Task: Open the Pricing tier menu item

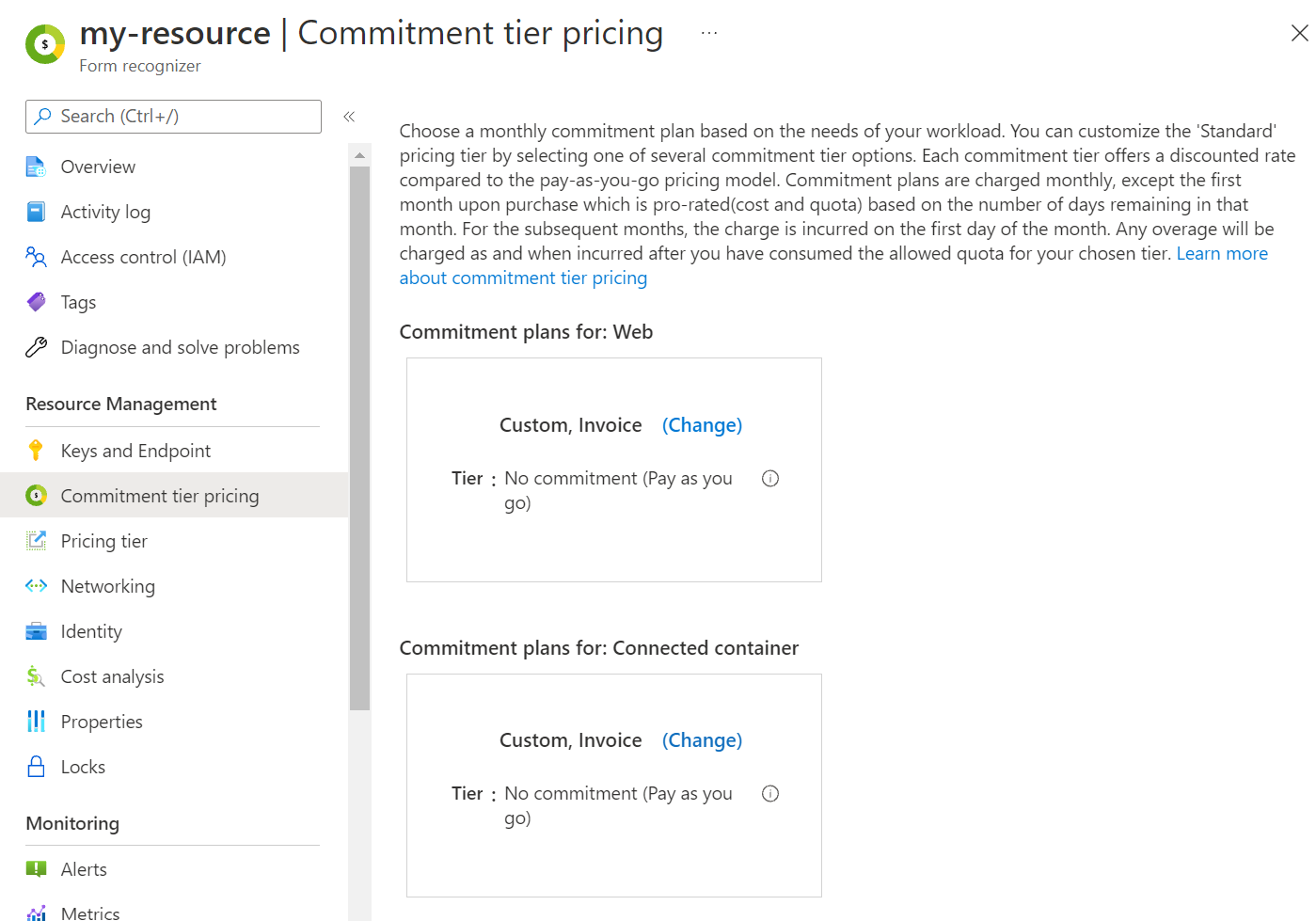Action: (103, 541)
